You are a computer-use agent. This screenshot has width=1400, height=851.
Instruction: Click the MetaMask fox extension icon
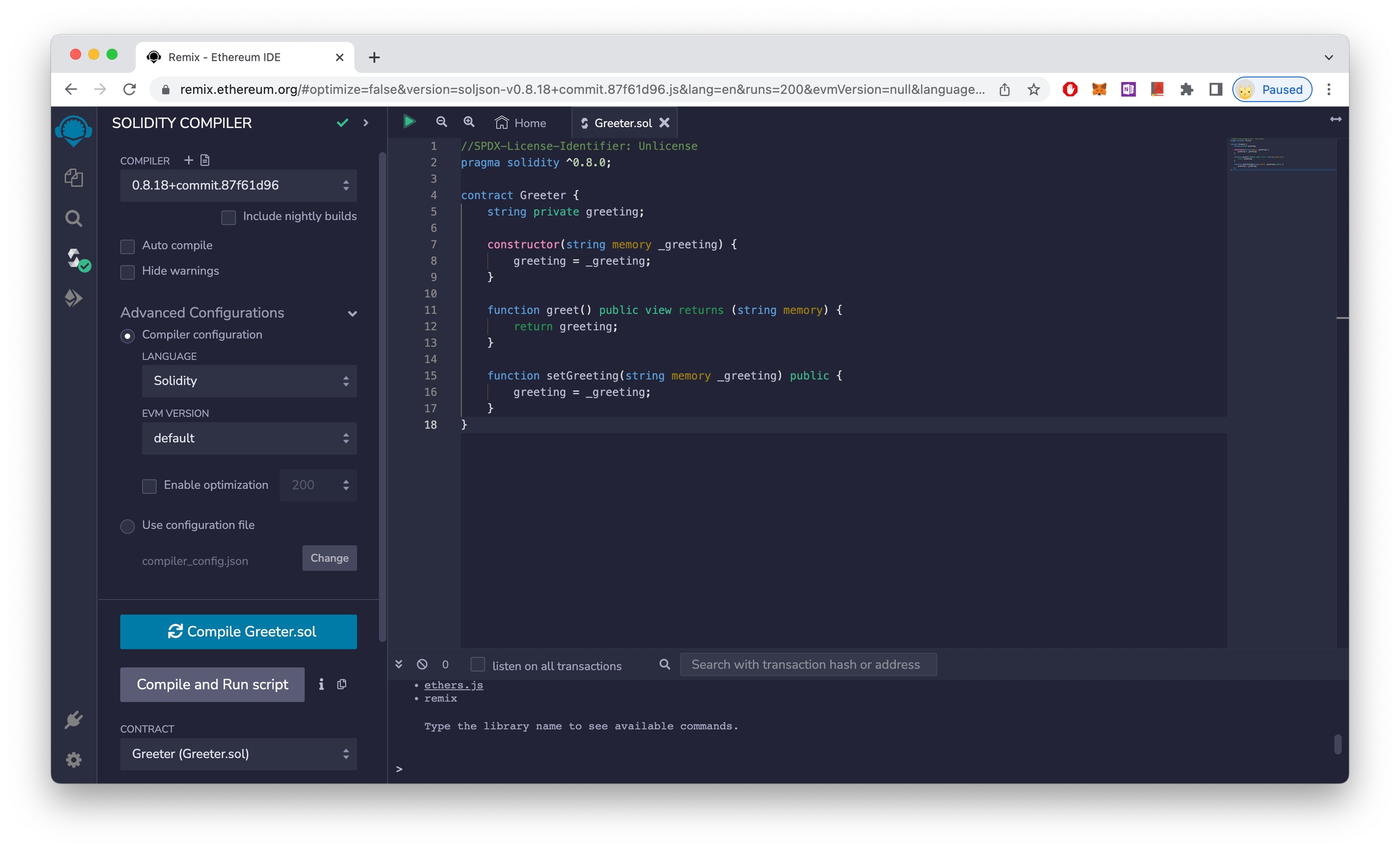coord(1099,89)
